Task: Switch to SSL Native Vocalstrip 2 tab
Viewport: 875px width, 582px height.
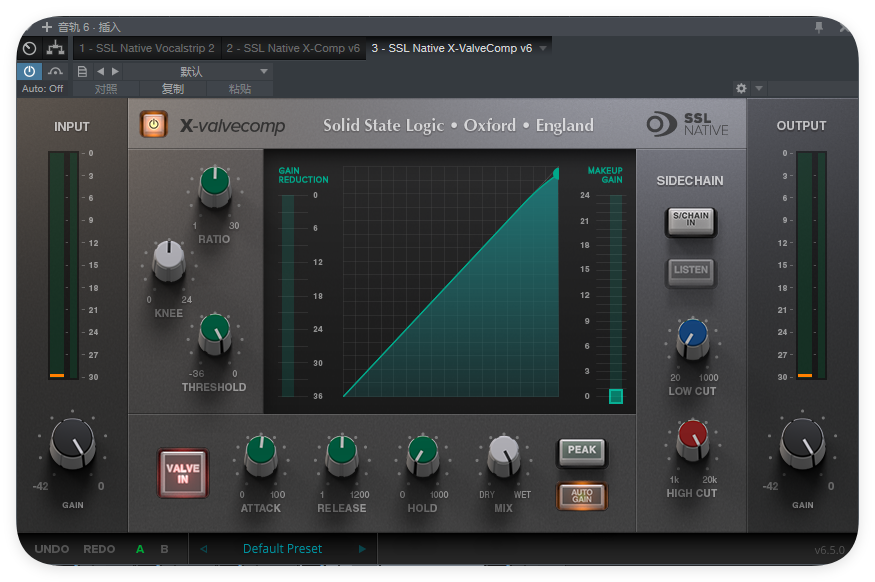Action: click(x=147, y=48)
